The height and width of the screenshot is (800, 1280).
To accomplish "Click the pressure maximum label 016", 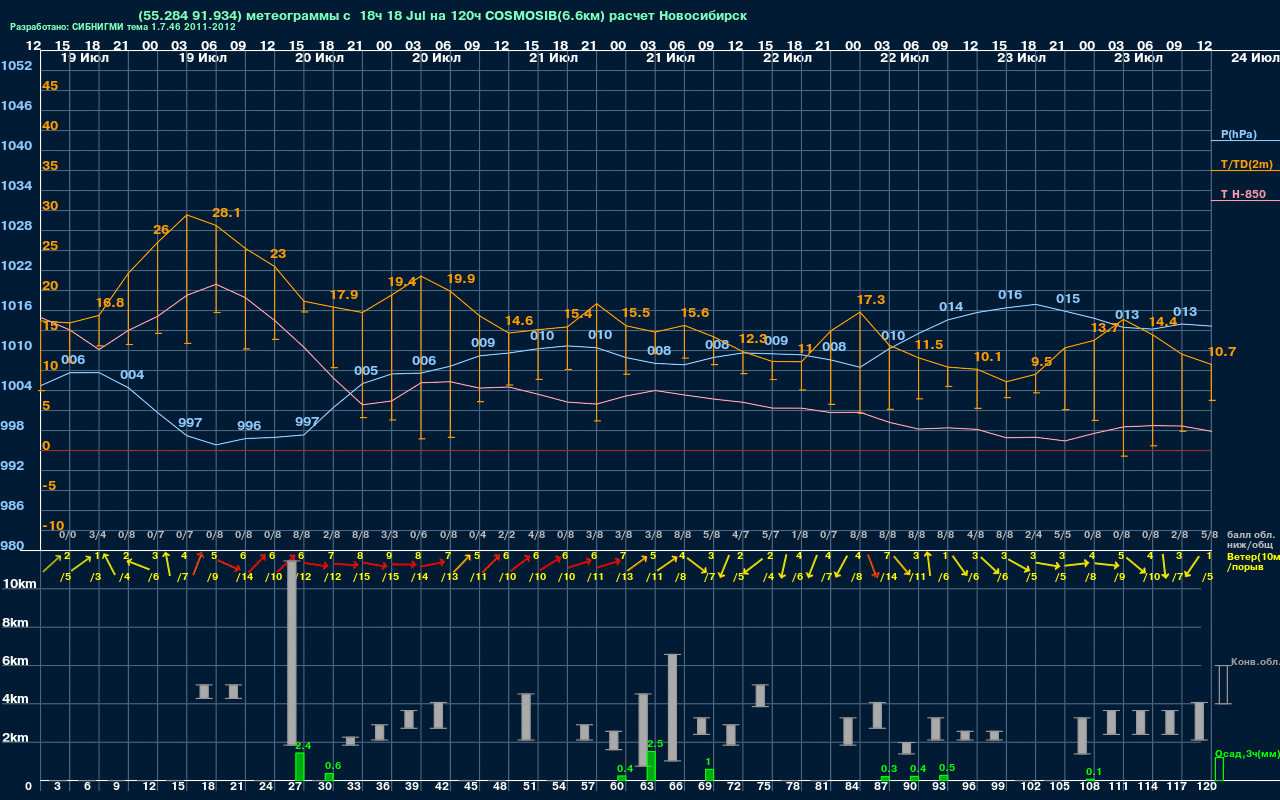I will click(x=1010, y=295).
